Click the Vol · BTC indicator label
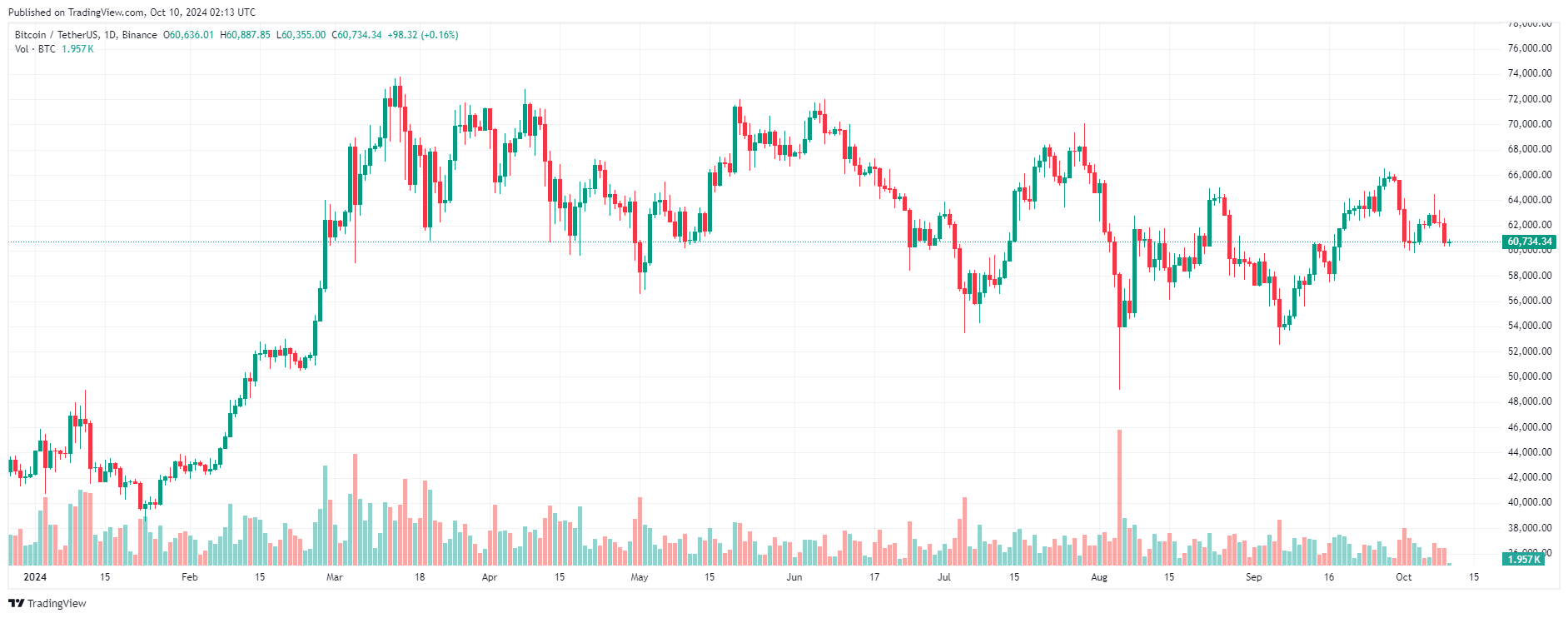The width and height of the screenshot is (1568, 618). coord(35,49)
